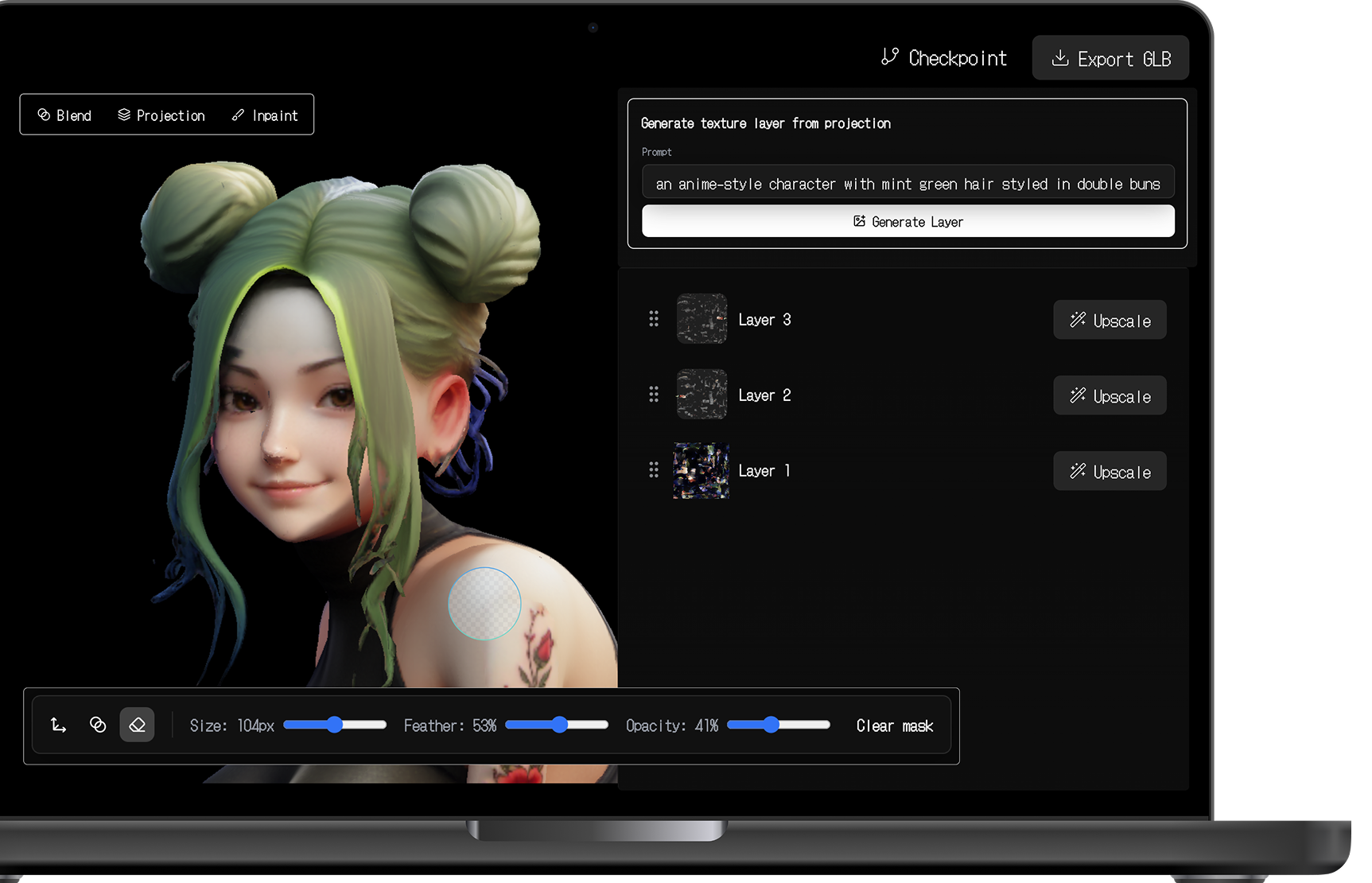Grab the drag handle of Layer 3

point(654,318)
